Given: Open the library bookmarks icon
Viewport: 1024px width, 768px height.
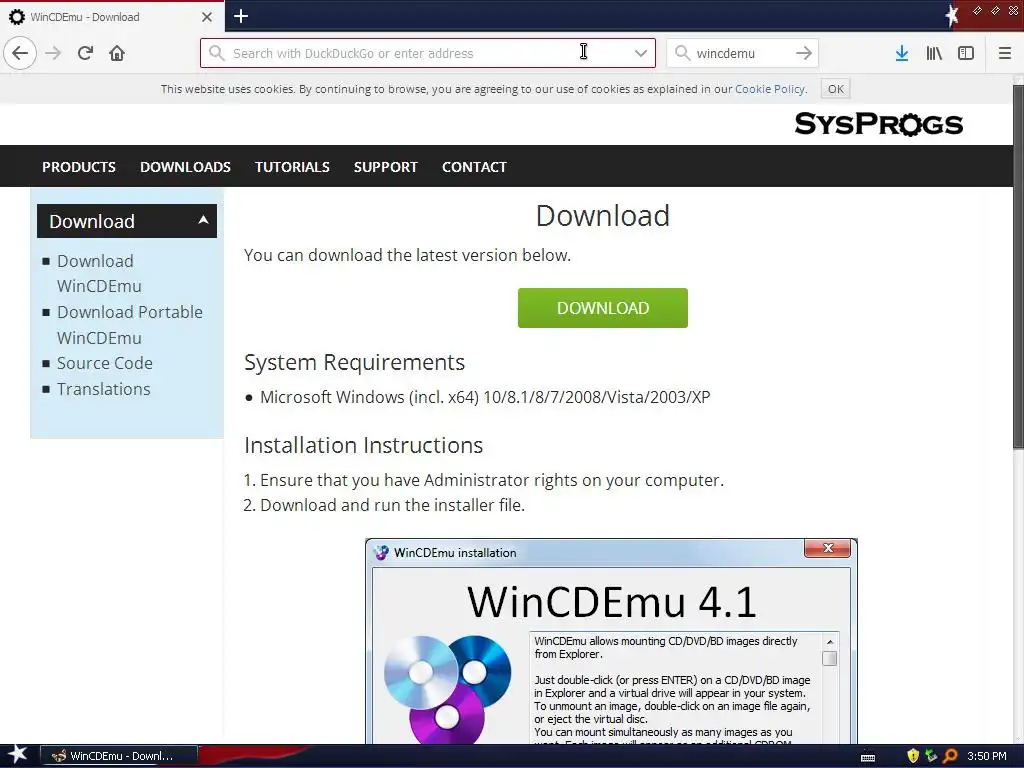Looking at the screenshot, I should click(934, 53).
